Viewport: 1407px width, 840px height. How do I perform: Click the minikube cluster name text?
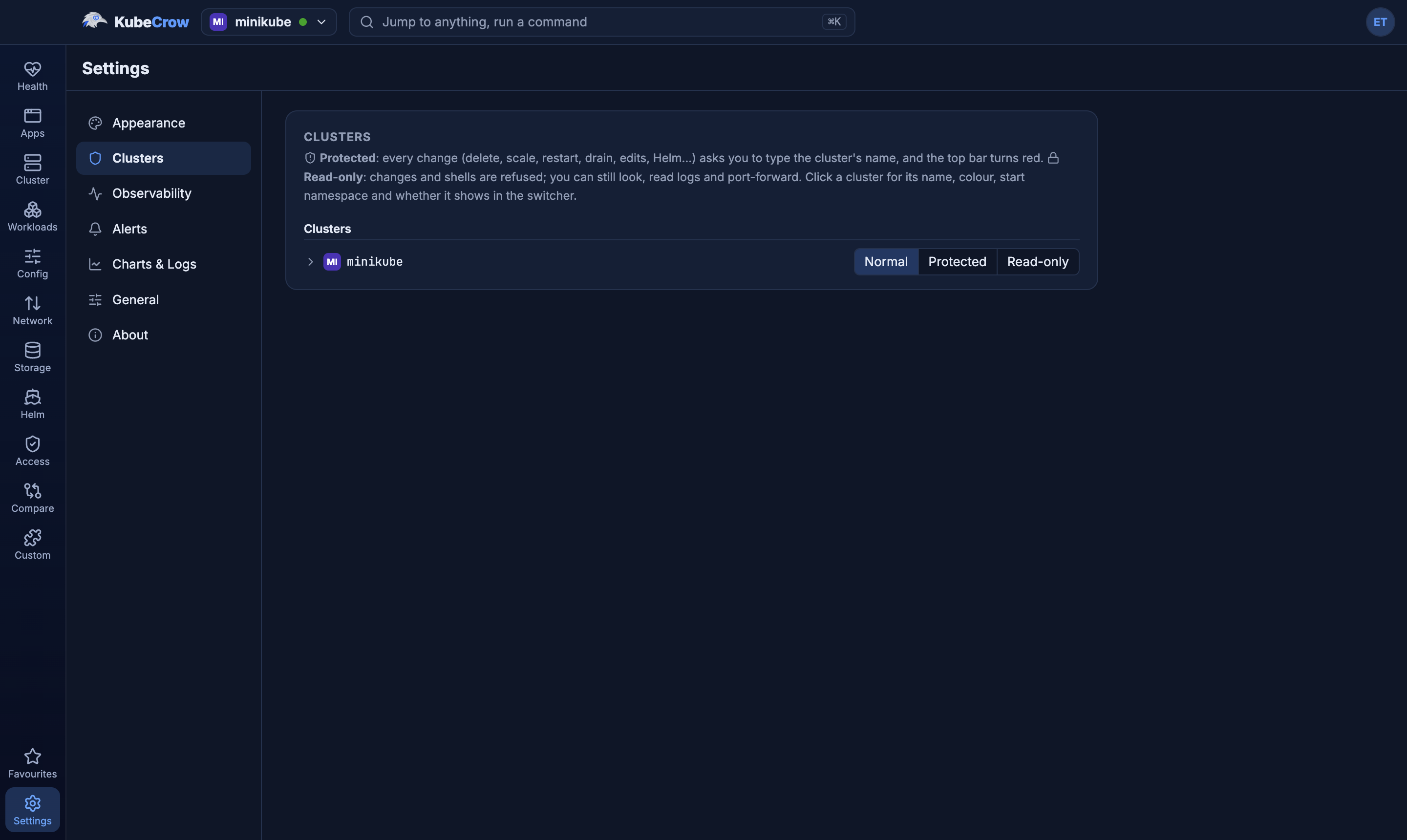[x=374, y=262]
